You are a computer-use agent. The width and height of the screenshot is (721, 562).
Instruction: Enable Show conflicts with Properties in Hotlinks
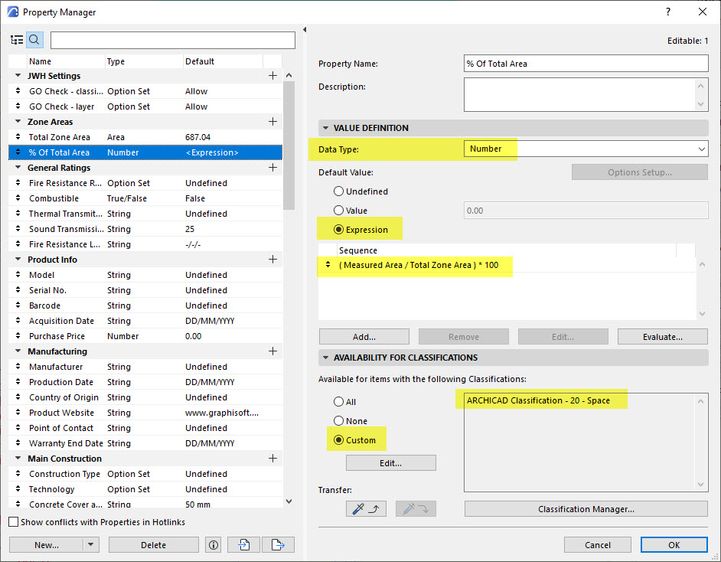[14, 522]
